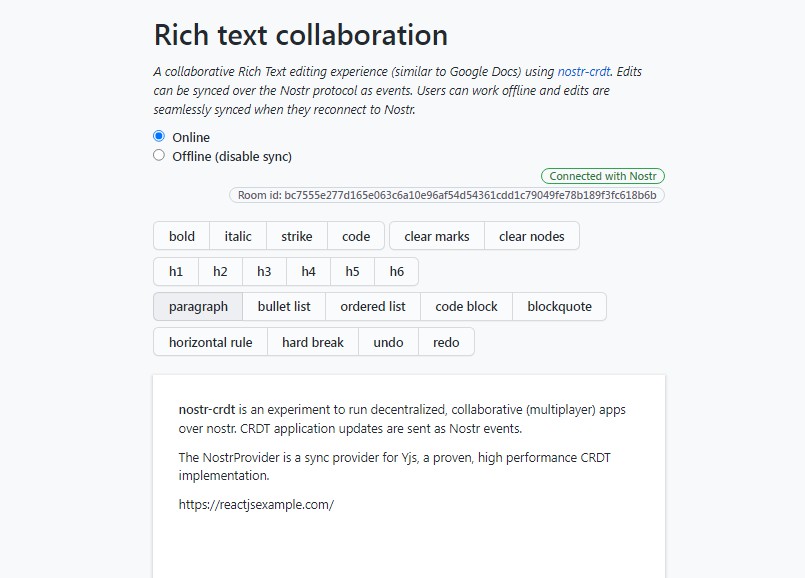Click the Connected with Nostr badge
805x578 pixels.
click(603, 175)
